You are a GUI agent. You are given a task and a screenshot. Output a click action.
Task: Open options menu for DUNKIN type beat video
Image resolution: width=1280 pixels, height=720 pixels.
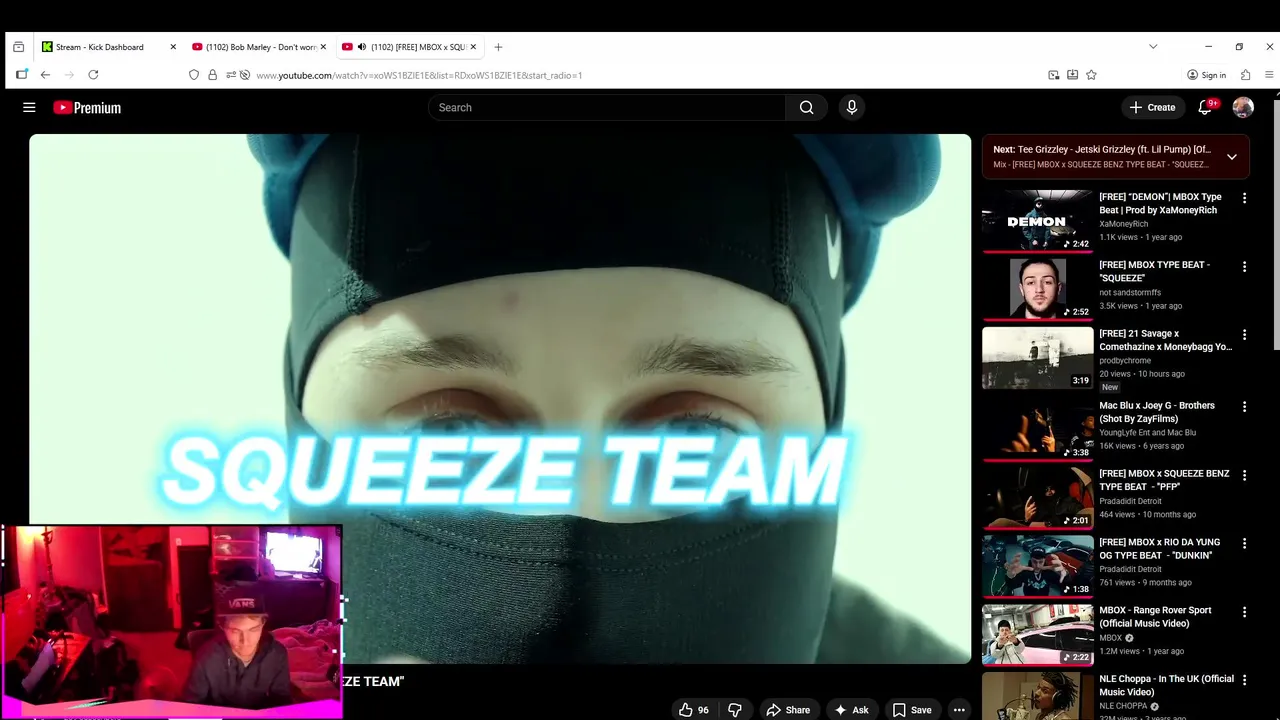pyautogui.click(x=1244, y=544)
